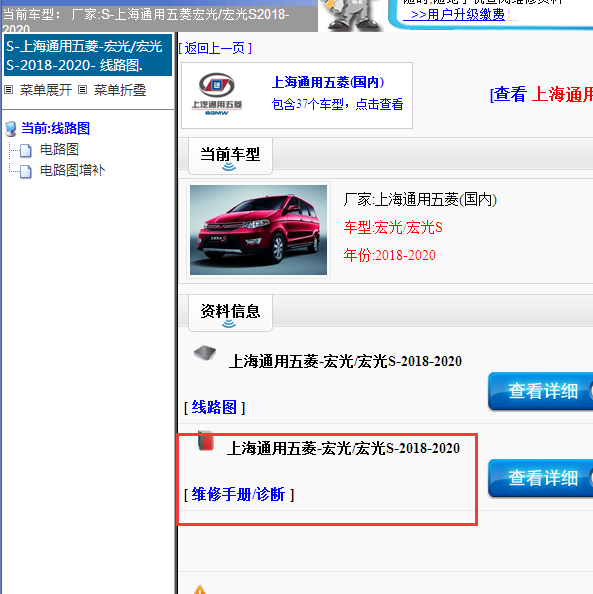Viewport: 593px width, 594px height.
Task: Click the 菜单折叠 list icon
Action: pyautogui.click(x=83, y=90)
